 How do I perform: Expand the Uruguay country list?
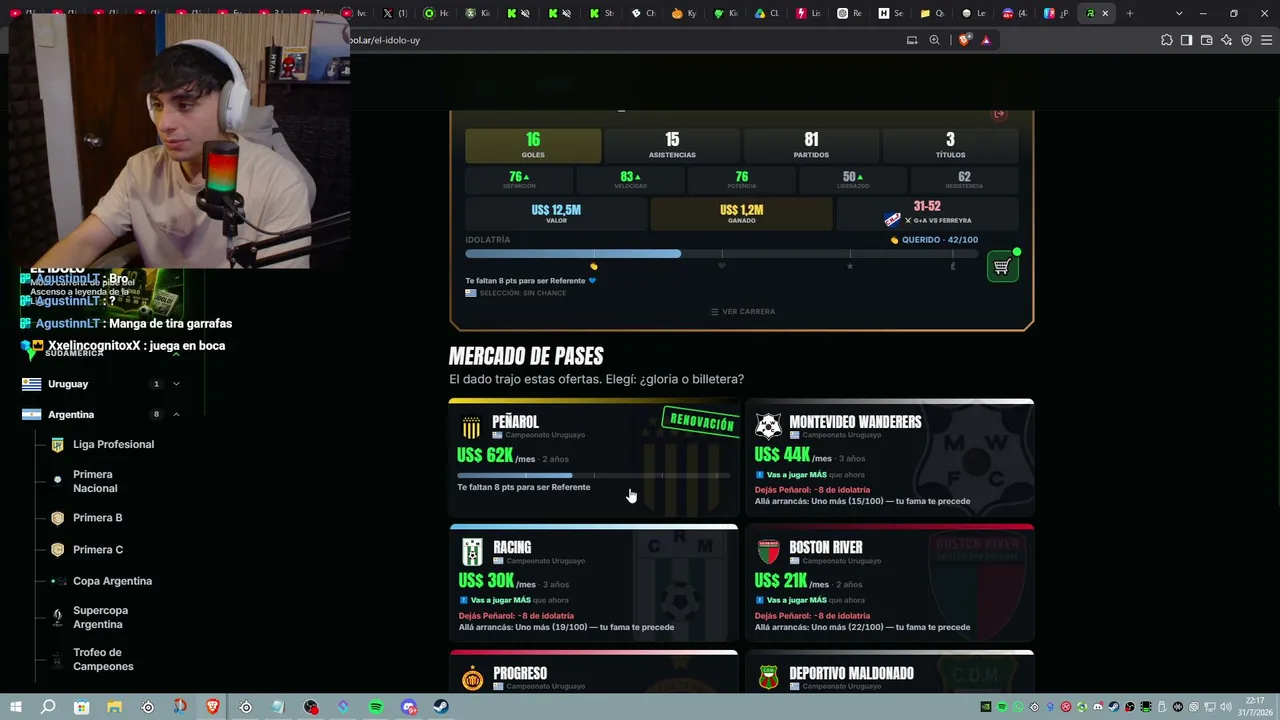176,384
